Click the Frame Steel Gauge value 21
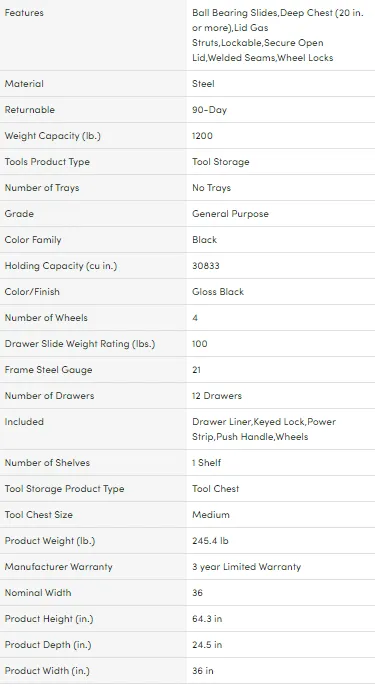The image size is (375, 687). (x=196, y=370)
